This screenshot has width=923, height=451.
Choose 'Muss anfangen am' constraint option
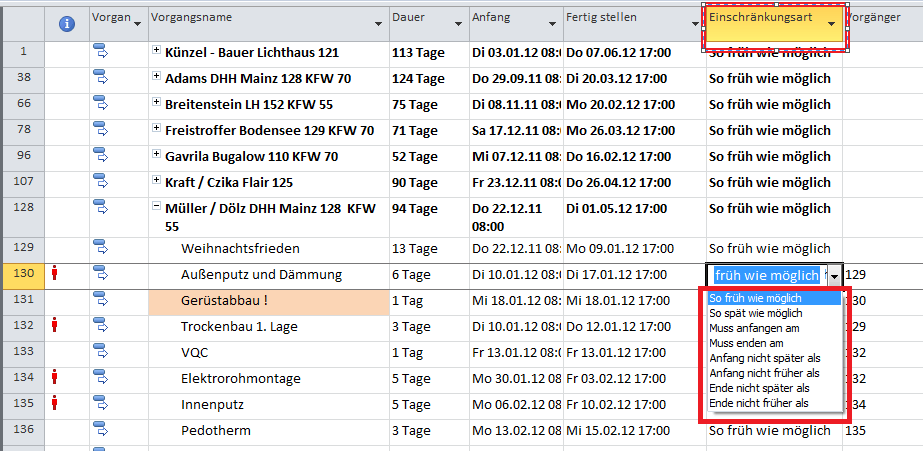754,328
